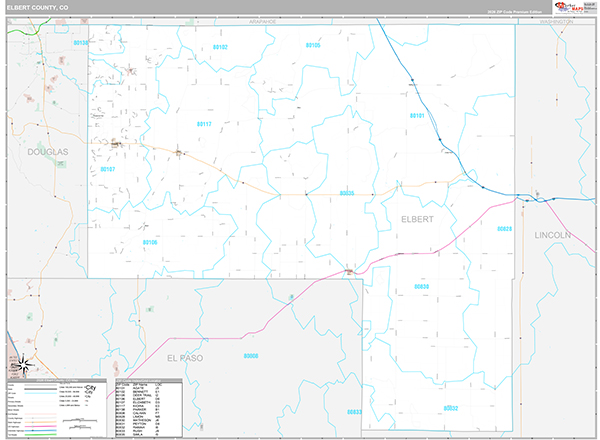The height and width of the screenshot is (440, 600).
Task: Click the green Toll Roads legend line
Action: (x=41, y=435)
